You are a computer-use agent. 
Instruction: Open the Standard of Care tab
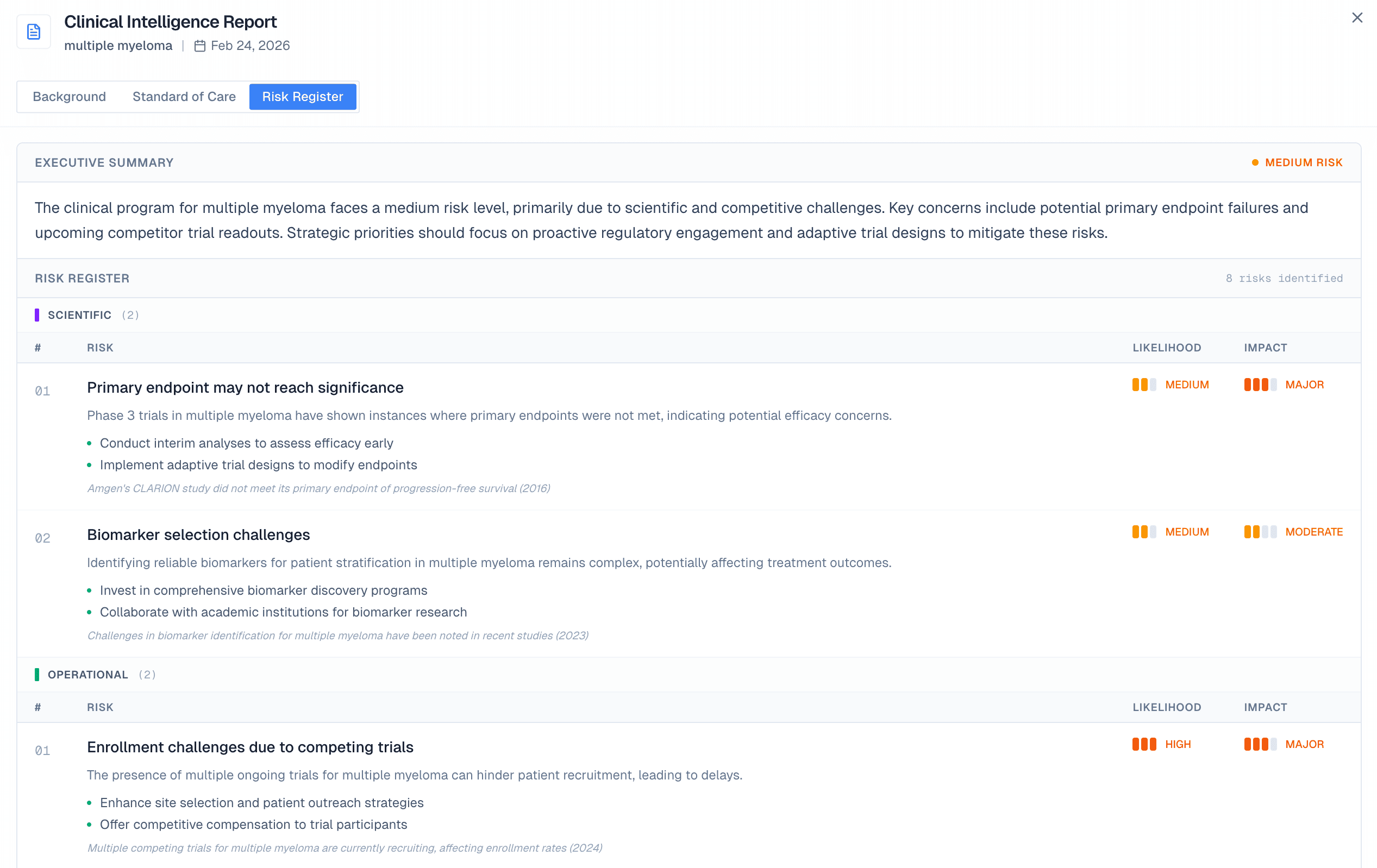click(184, 97)
